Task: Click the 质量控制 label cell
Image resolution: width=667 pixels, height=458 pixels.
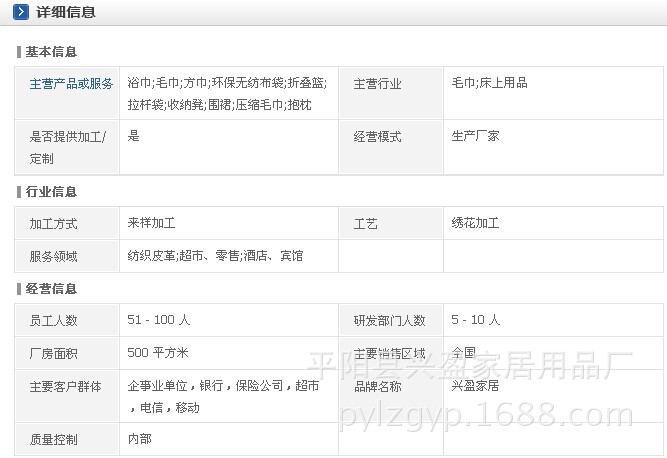Action: (x=54, y=439)
